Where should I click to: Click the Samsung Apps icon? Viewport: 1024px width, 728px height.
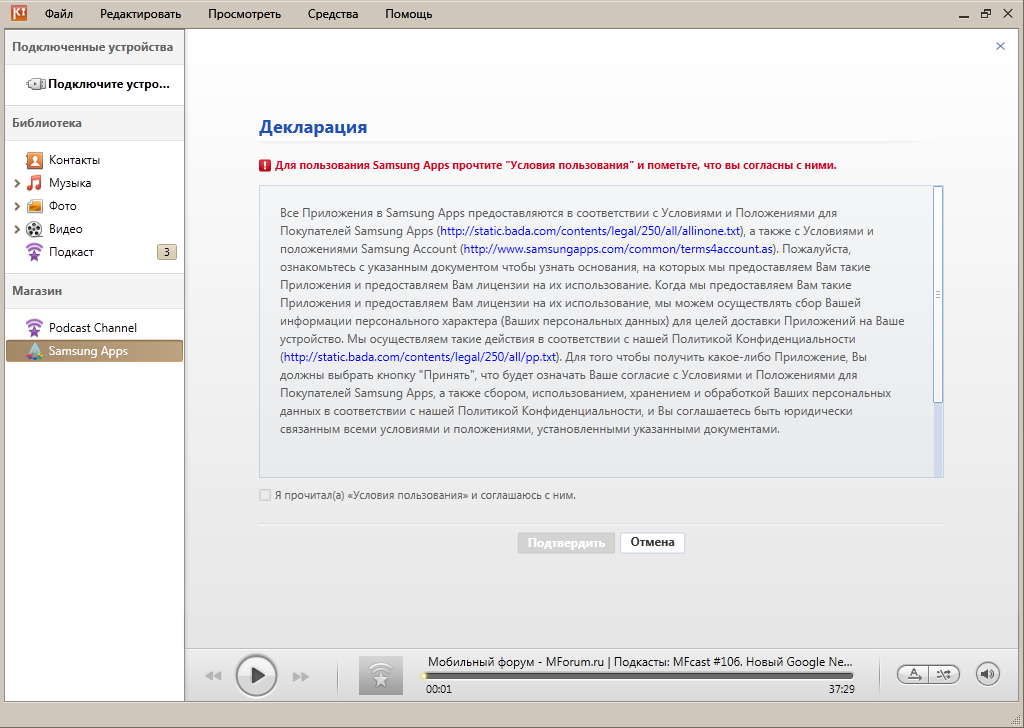point(34,351)
